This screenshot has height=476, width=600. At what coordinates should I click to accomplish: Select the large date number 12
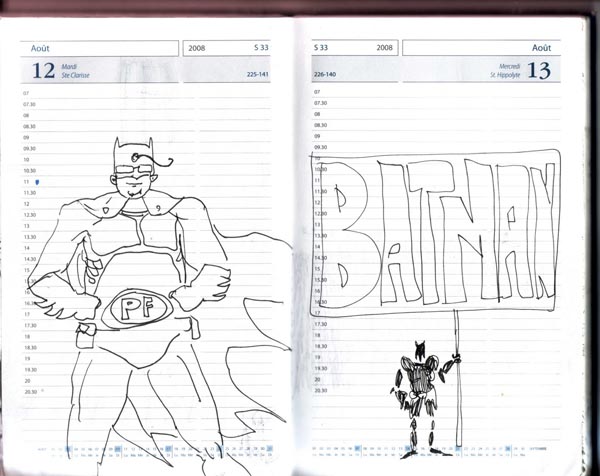[x=44, y=70]
